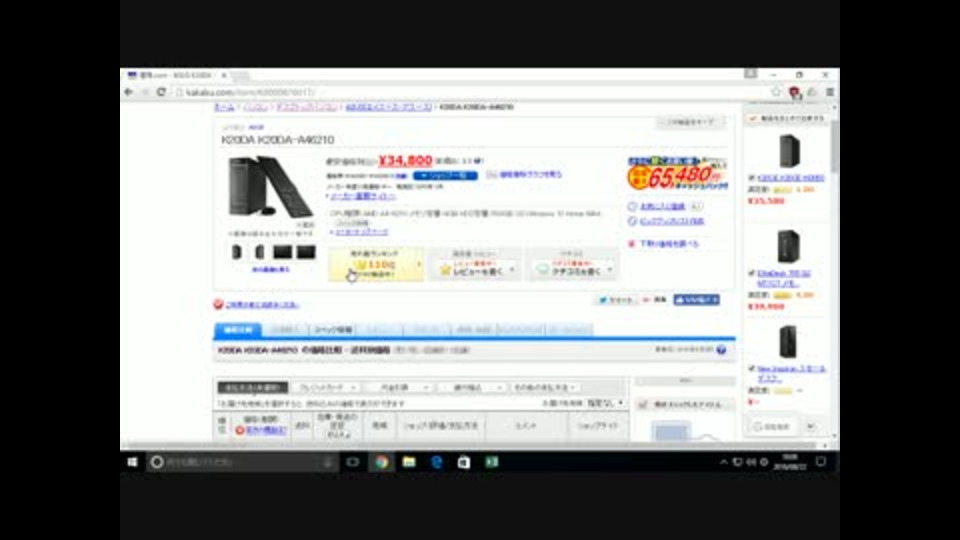This screenshot has height=540, width=960.
Task: Open the prefecture selection dropdown
Action: (605, 403)
